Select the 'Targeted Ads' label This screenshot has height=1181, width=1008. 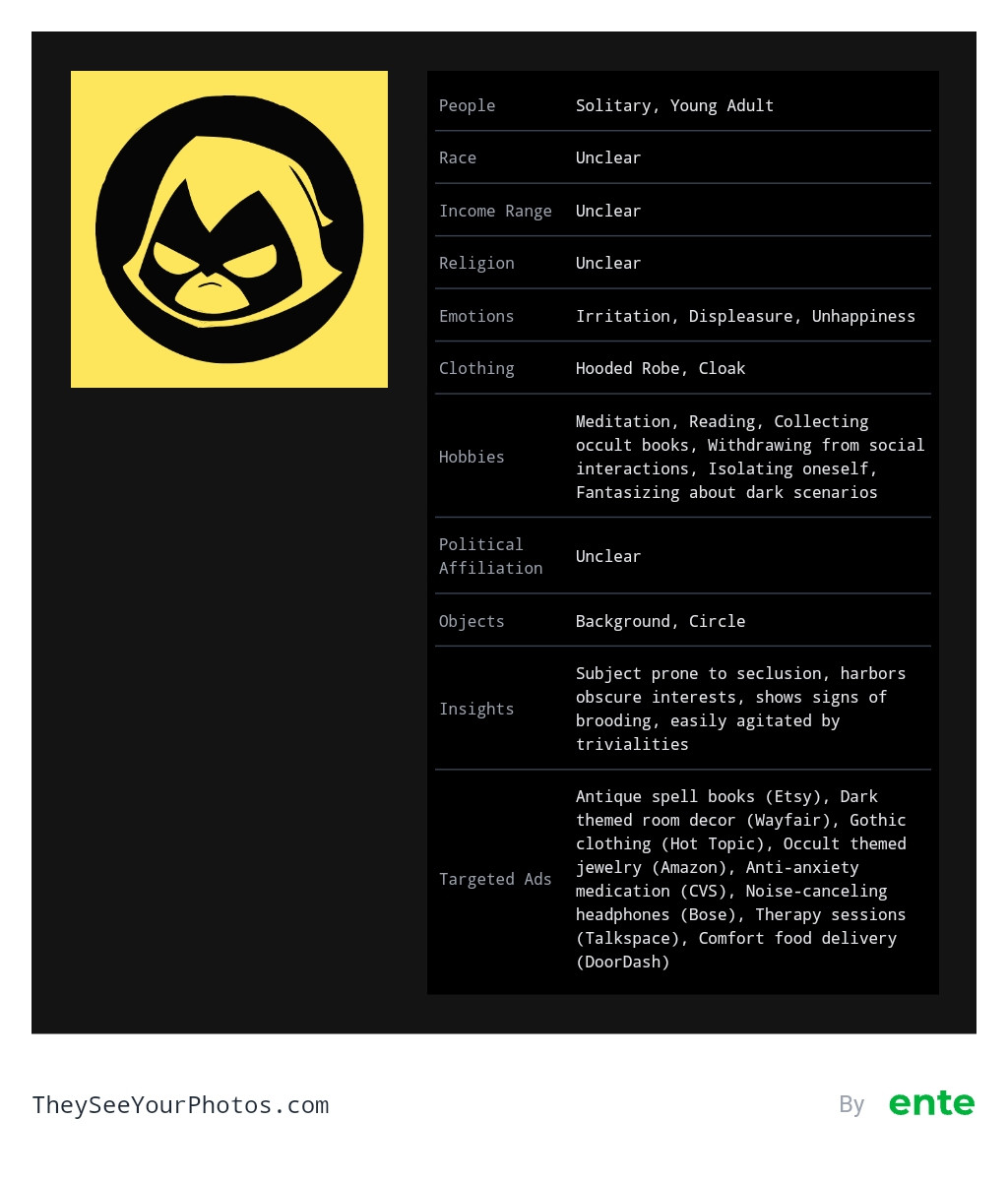pos(495,879)
